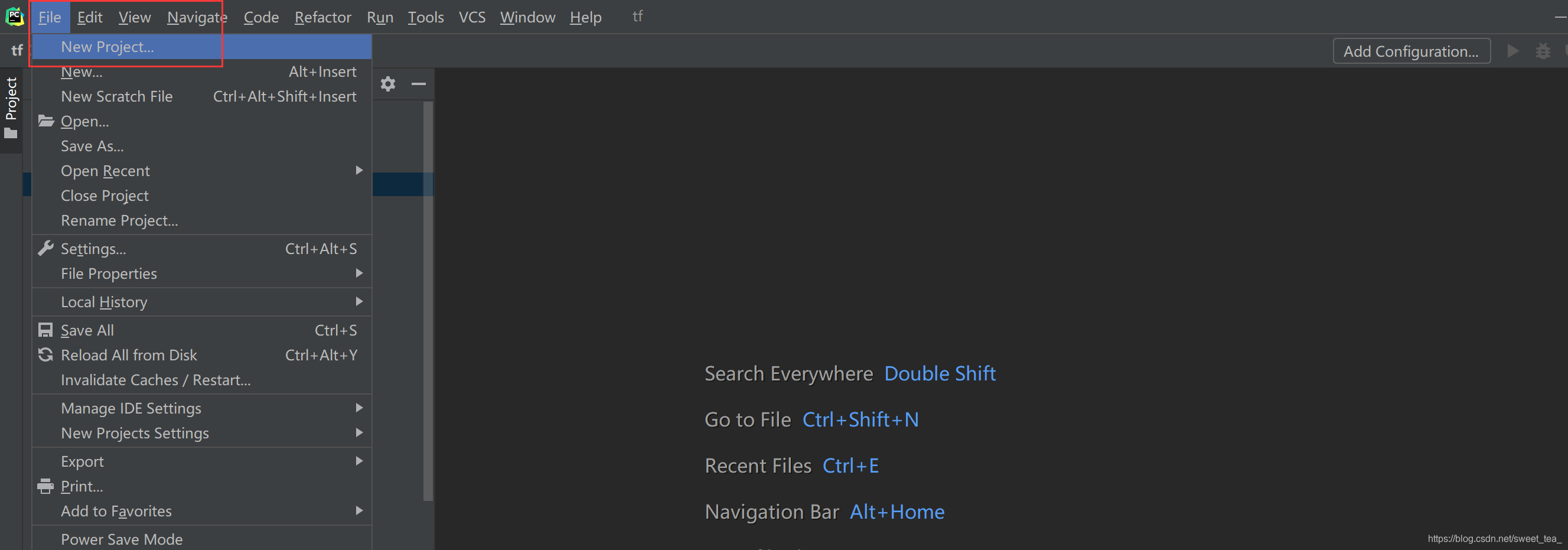Open the Window menu

(528, 17)
